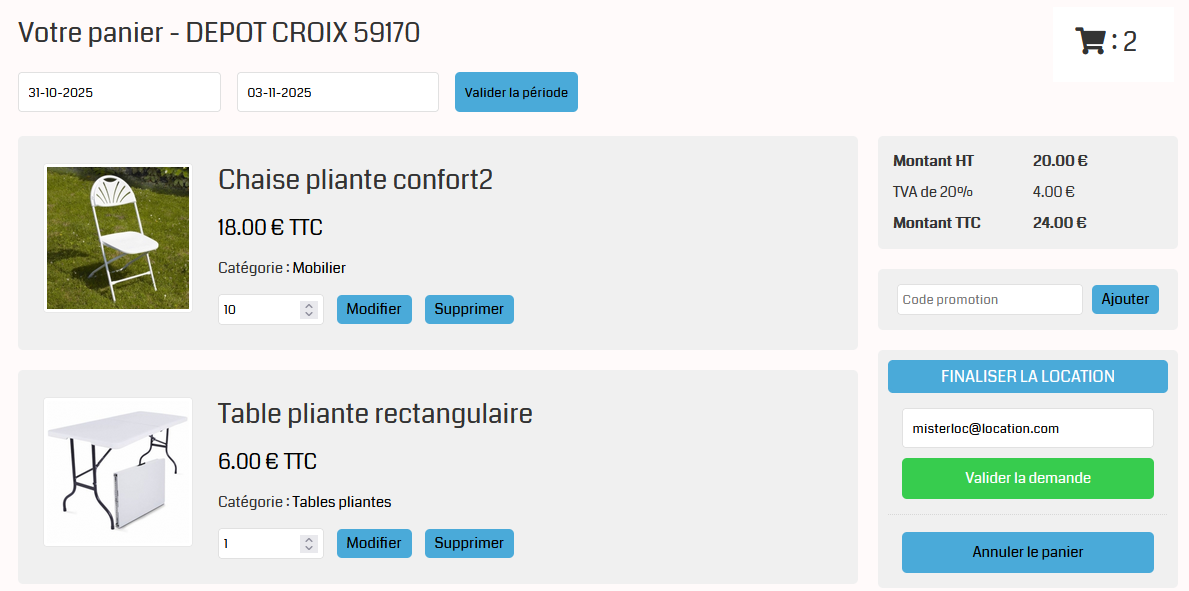The width and height of the screenshot is (1189, 591).
Task: Click Modifier for Chaise pliante confort2
Action: coord(374,309)
